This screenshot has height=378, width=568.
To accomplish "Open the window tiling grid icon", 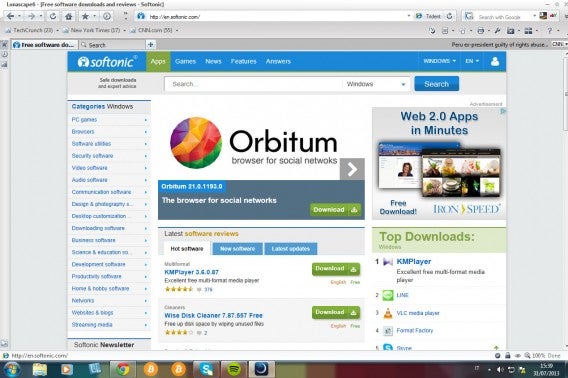I will pyautogui.click(x=529, y=31).
